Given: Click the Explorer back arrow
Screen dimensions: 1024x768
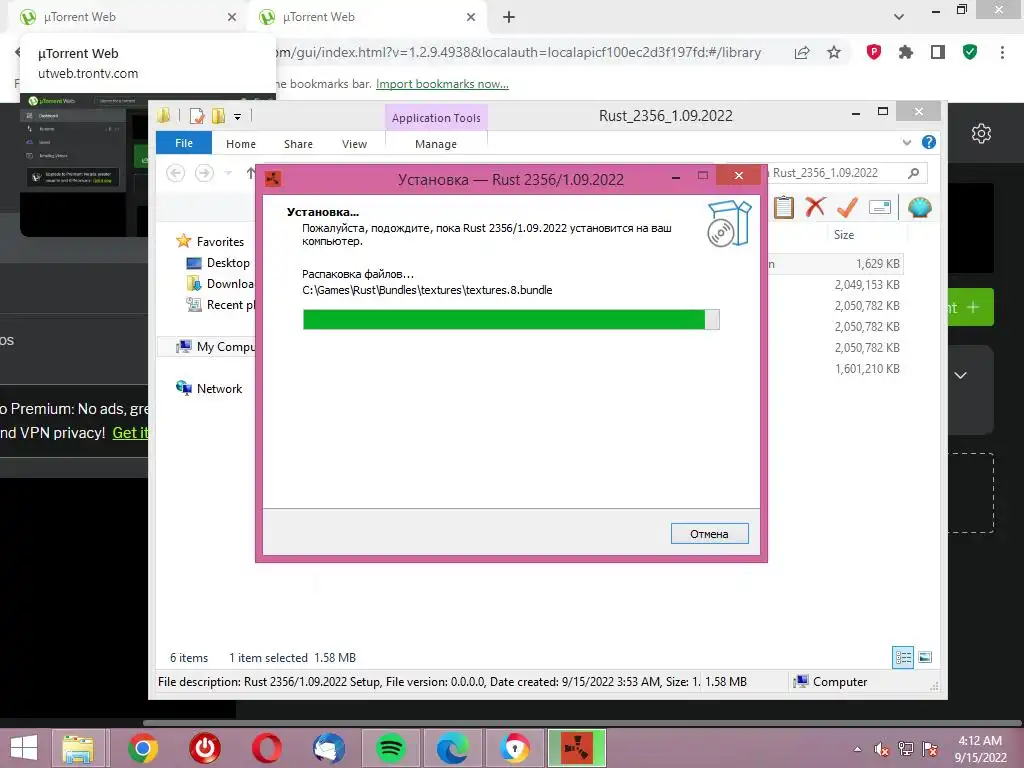Looking at the screenshot, I should pyautogui.click(x=176, y=173).
